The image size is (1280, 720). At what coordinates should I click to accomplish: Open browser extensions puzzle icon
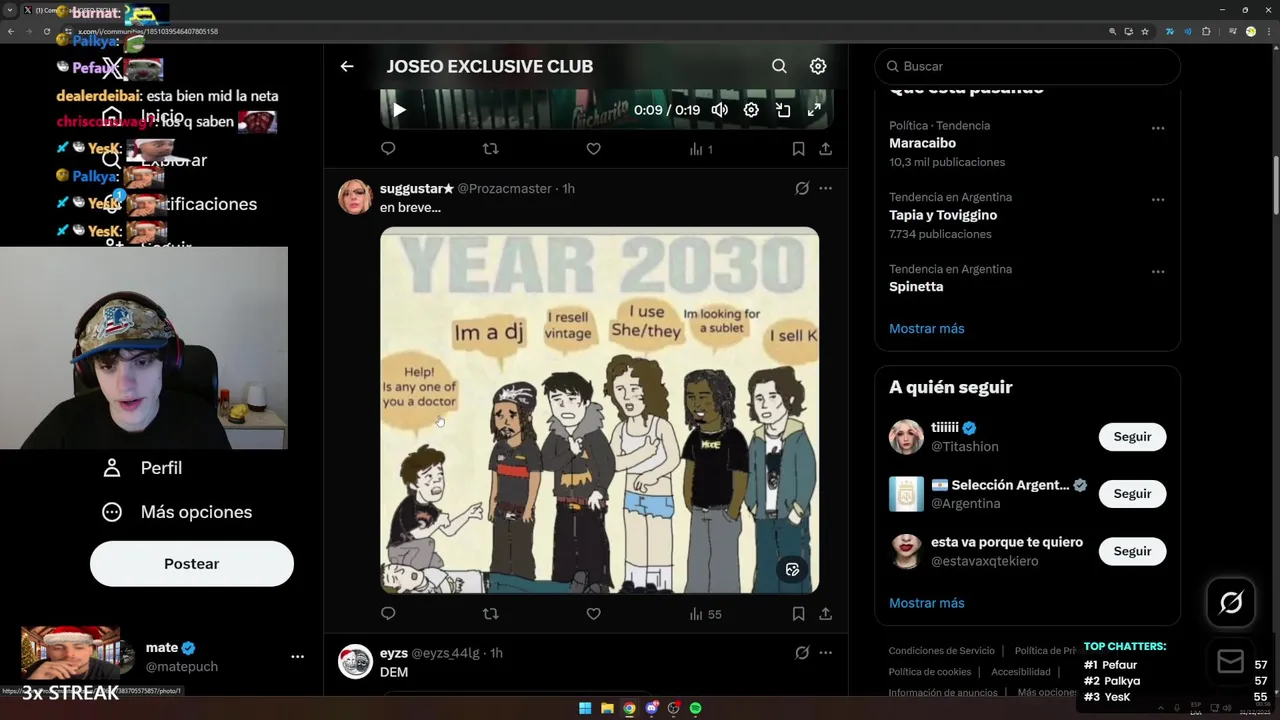coord(1206,31)
